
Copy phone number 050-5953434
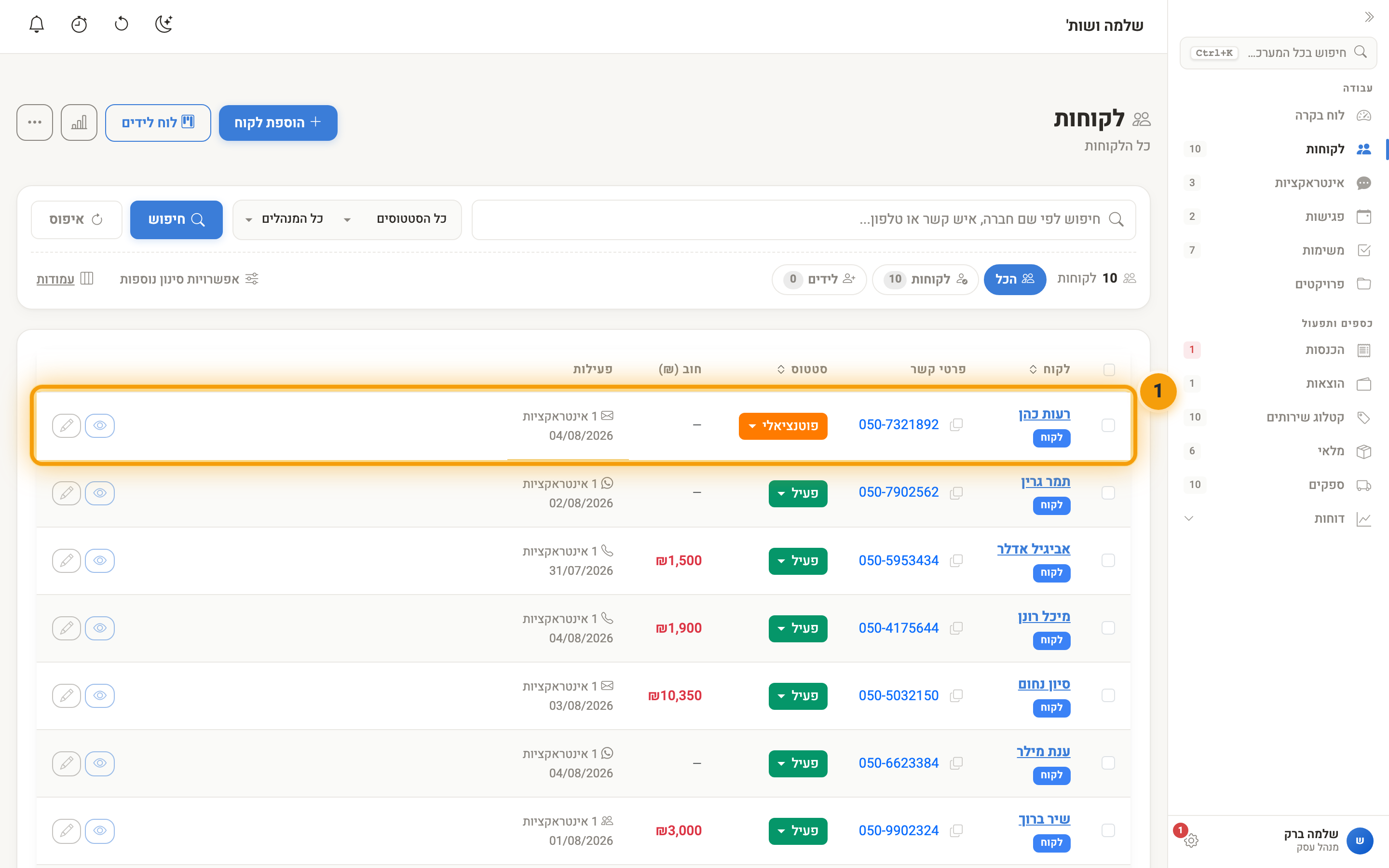pyautogui.click(x=956, y=560)
